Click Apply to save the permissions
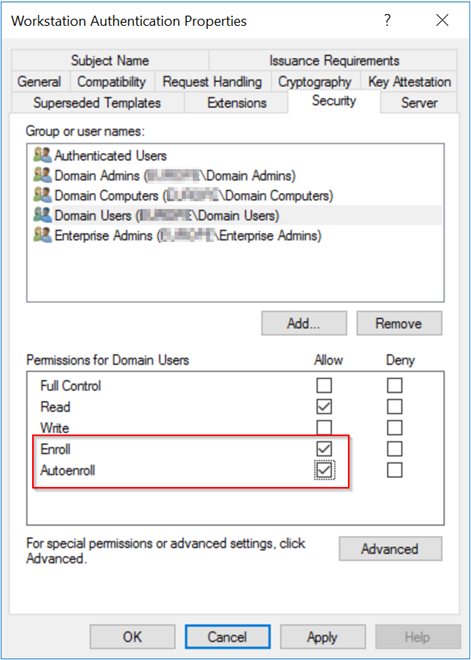 coord(322,637)
